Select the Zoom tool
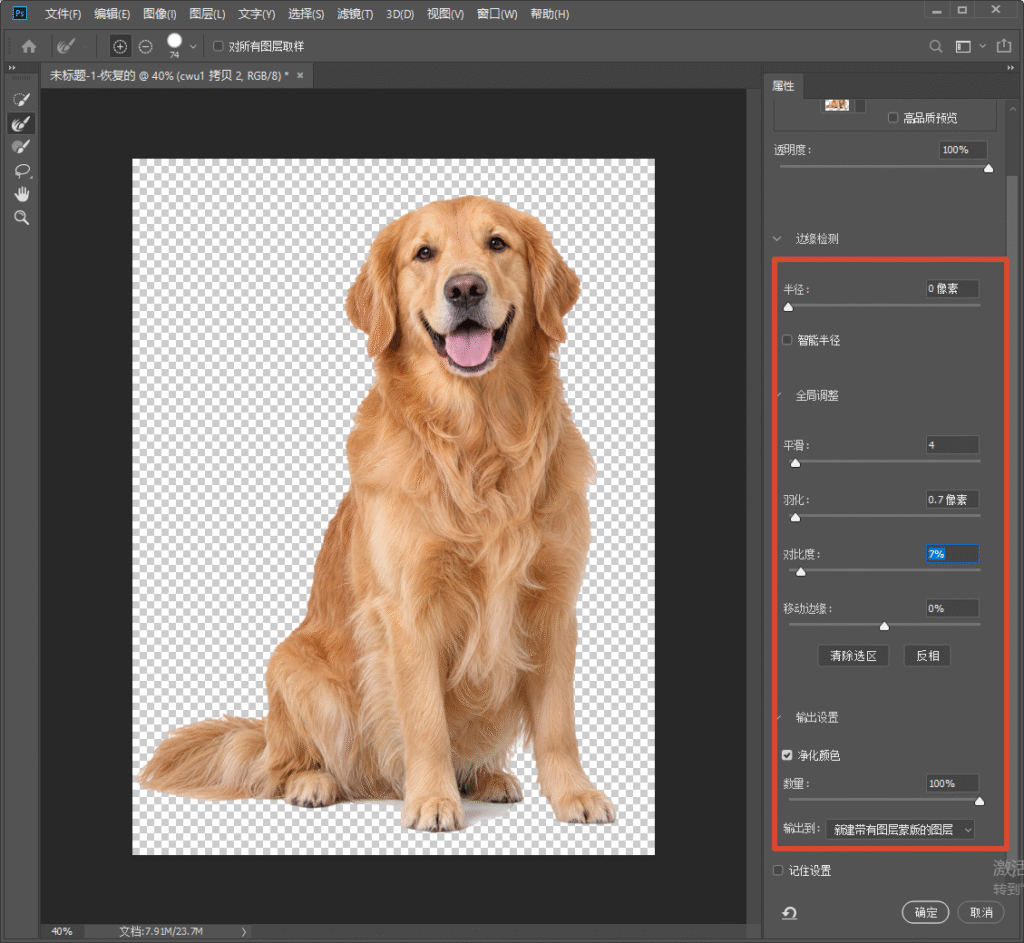This screenshot has height=943, width=1024. click(22, 217)
